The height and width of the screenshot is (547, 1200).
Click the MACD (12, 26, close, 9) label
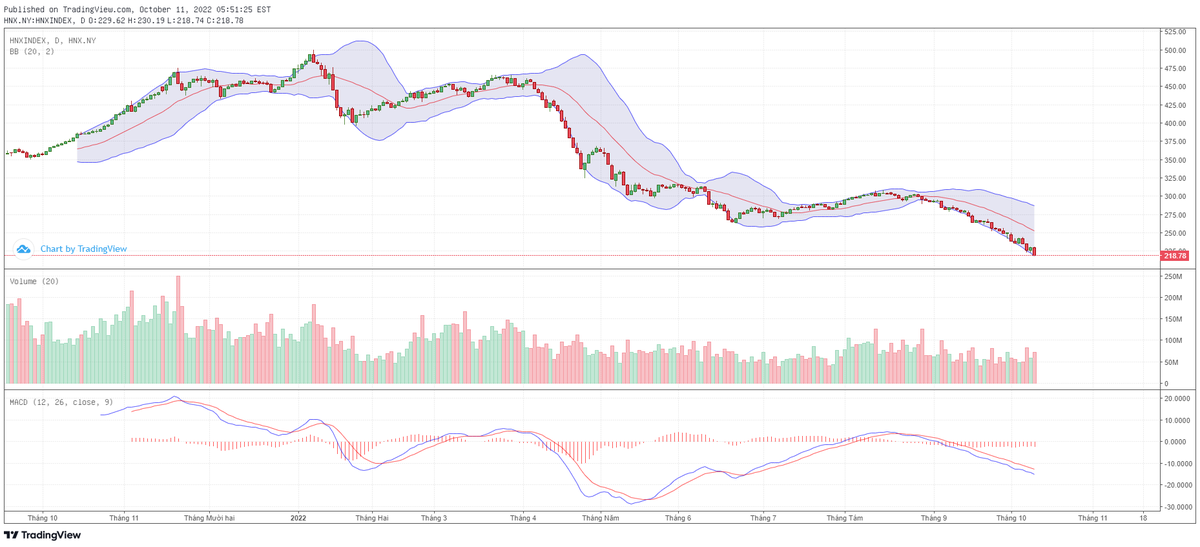coord(61,402)
